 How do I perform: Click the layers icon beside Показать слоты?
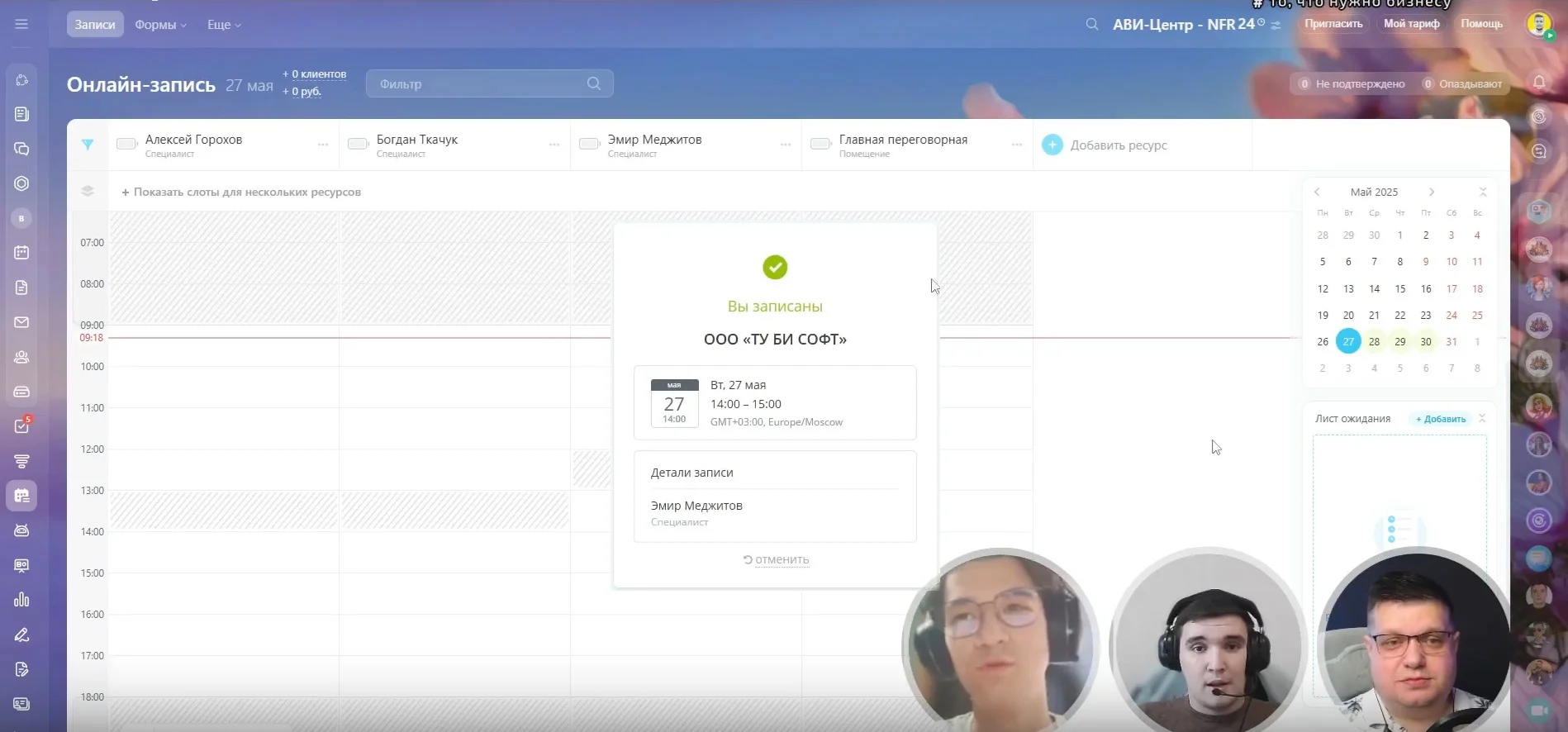point(88,192)
